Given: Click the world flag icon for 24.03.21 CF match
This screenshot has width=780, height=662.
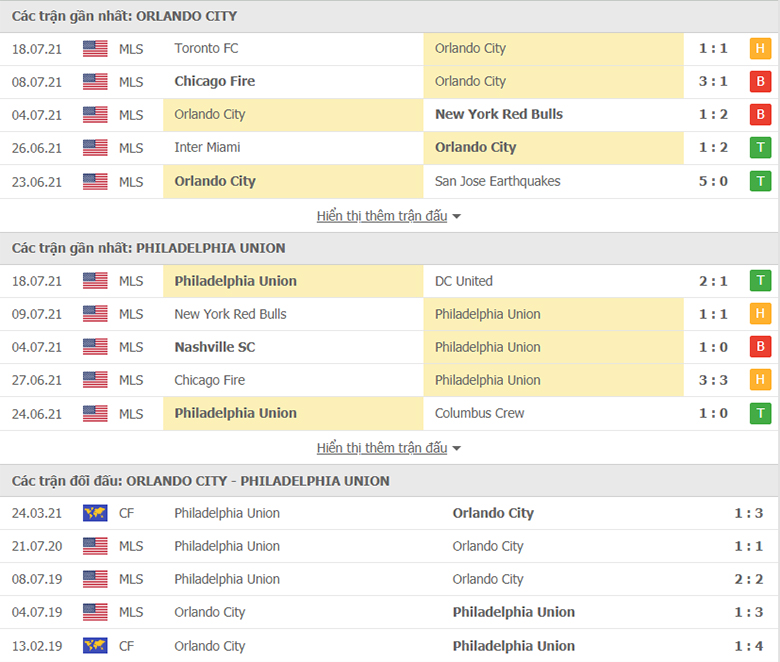Looking at the screenshot, I should pos(95,513).
